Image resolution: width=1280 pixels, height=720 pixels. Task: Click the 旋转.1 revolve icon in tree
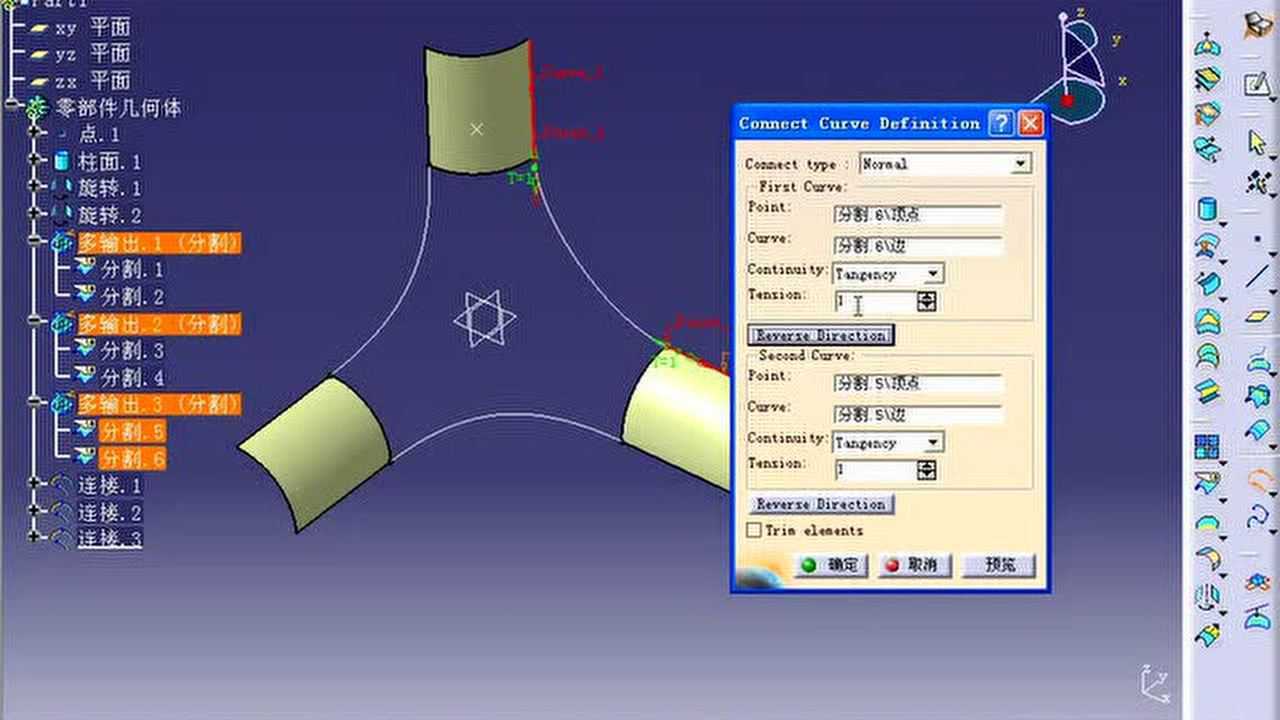[62, 188]
